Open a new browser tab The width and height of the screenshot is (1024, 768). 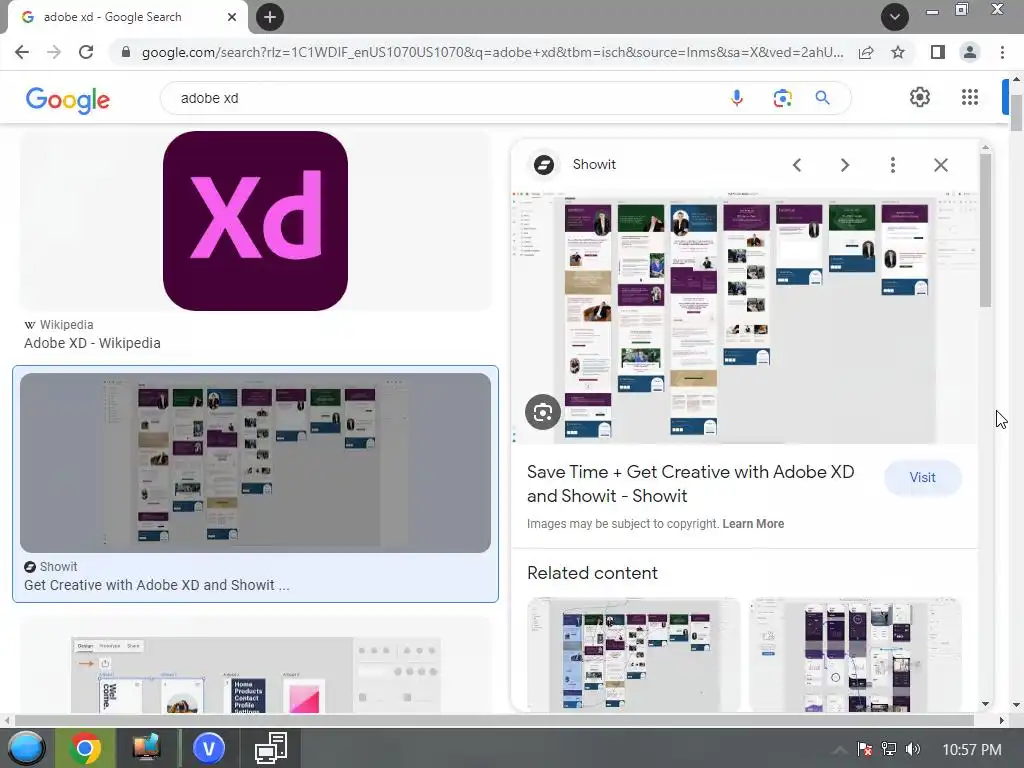click(x=270, y=17)
